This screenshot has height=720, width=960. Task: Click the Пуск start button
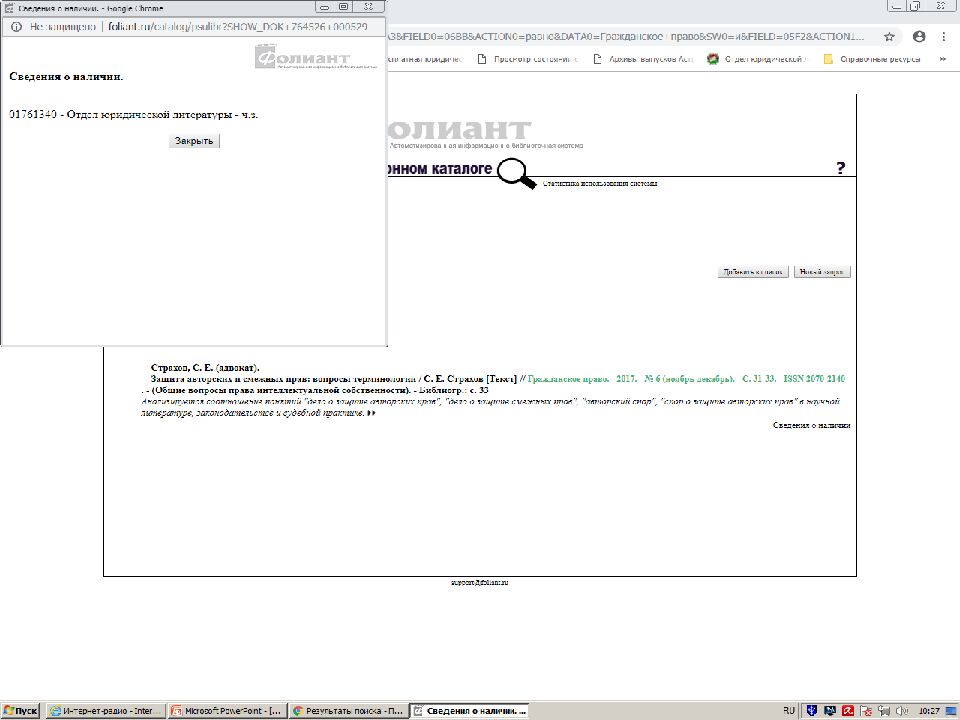click(21, 710)
